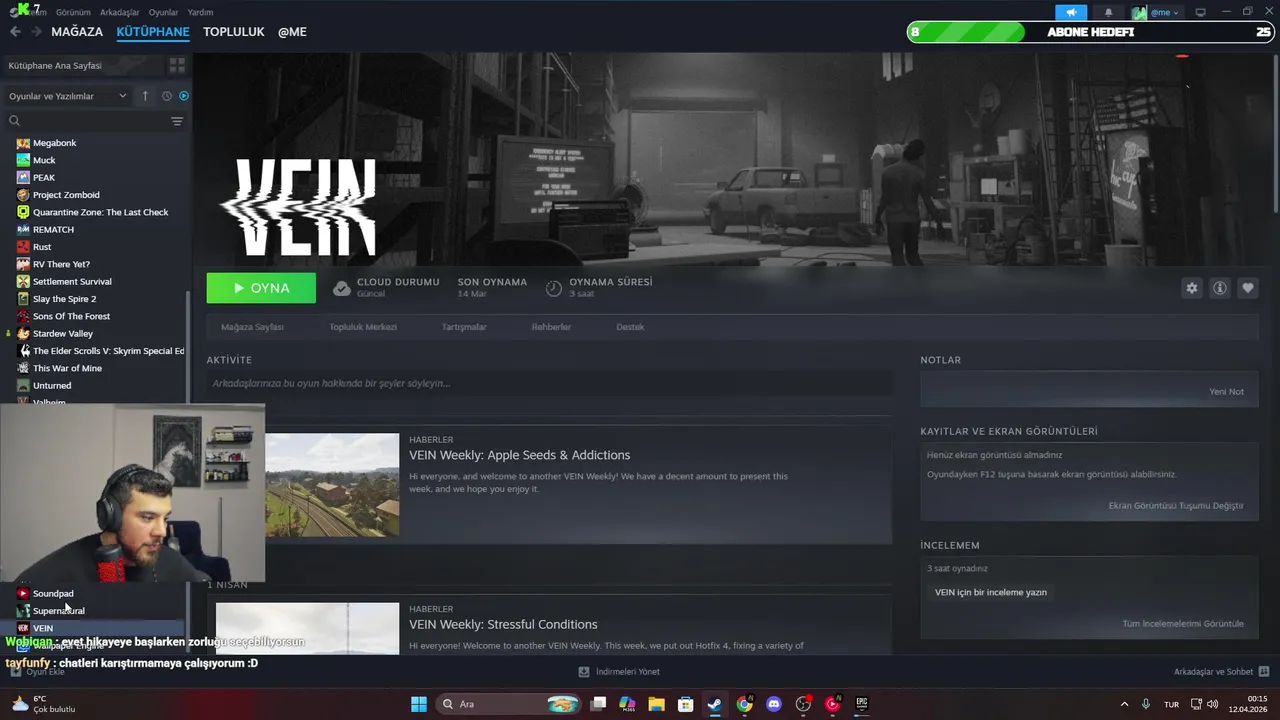Open Chrome from the taskbar
This screenshot has height=720, width=1280.
pyautogui.click(x=744, y=704)
